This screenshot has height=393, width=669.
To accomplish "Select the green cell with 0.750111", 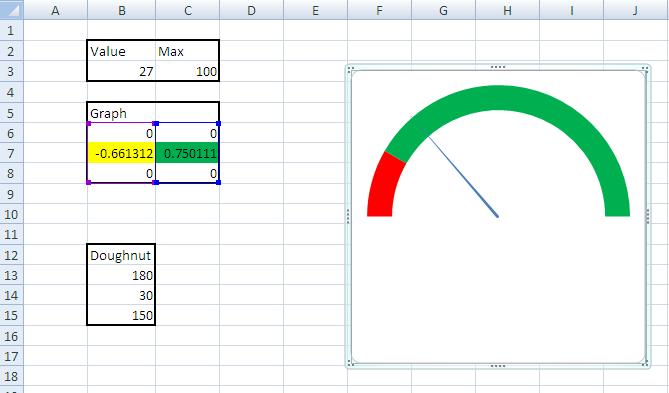I will [x=188, y=153].
